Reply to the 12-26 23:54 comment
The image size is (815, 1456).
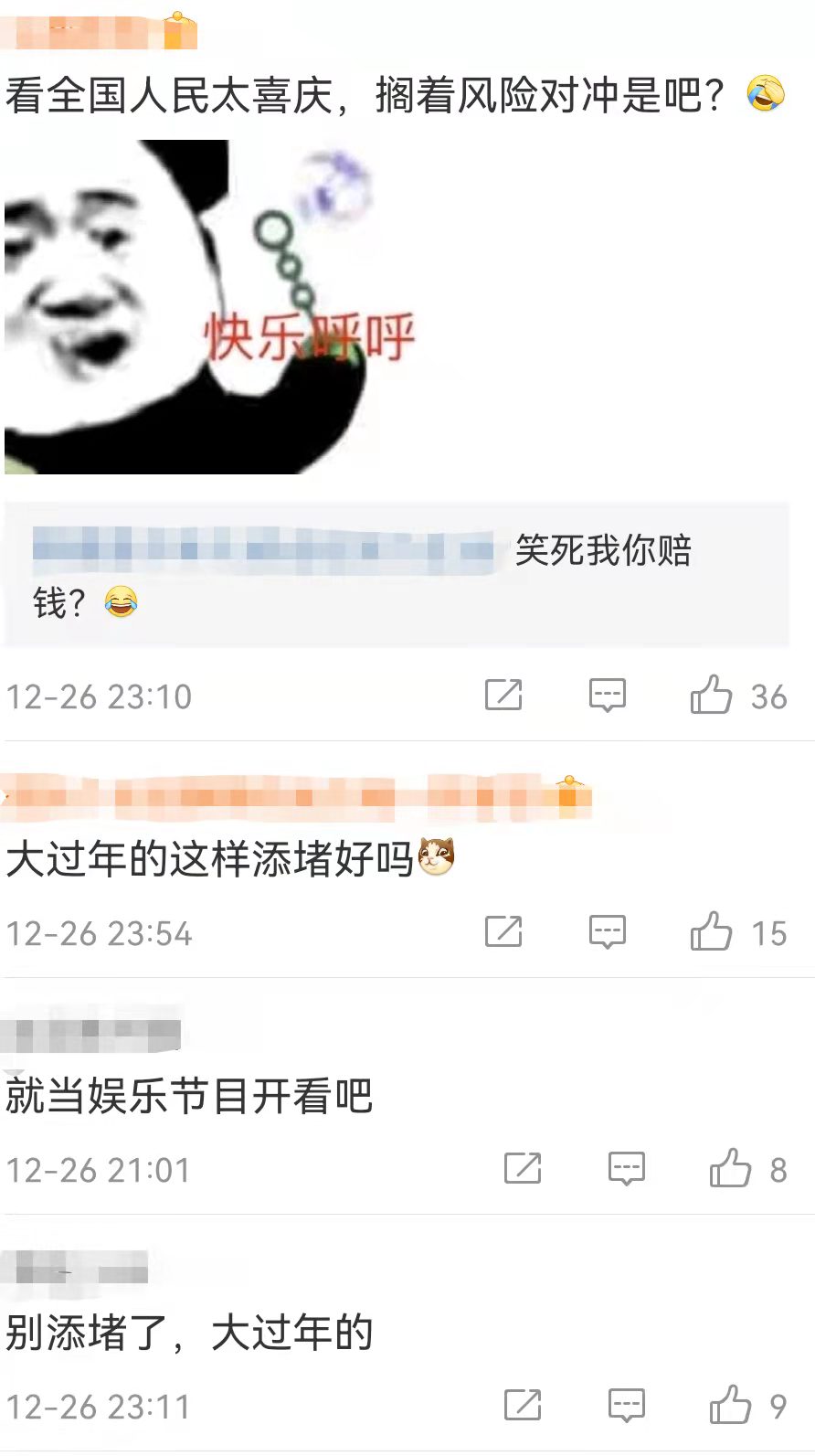click(x=607, y=931)
